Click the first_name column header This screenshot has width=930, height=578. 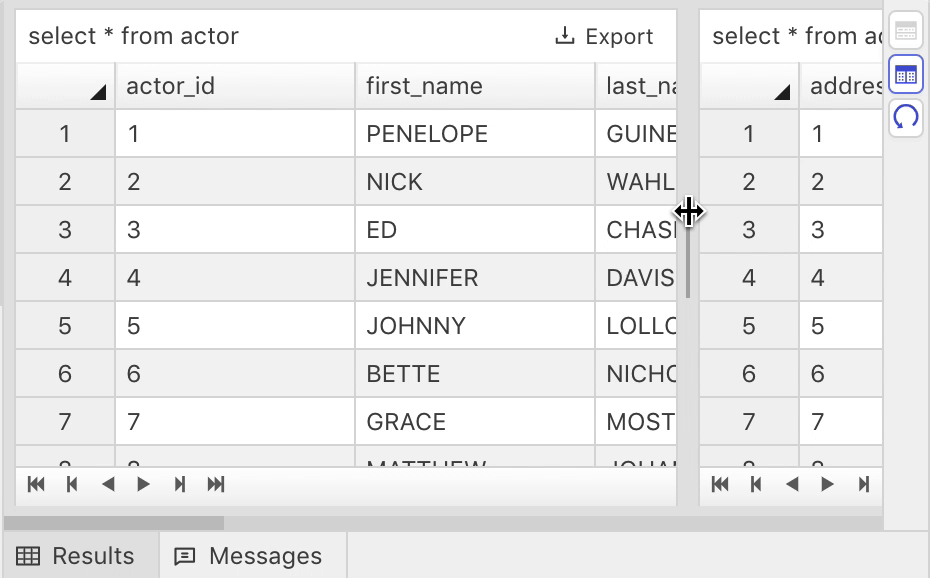coord(474,86)
